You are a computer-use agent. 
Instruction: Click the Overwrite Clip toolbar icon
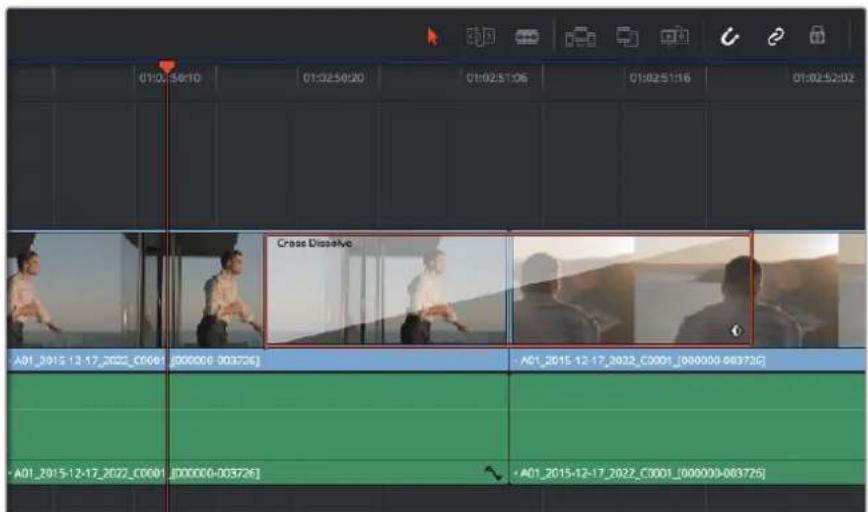[x=628, y=37]
